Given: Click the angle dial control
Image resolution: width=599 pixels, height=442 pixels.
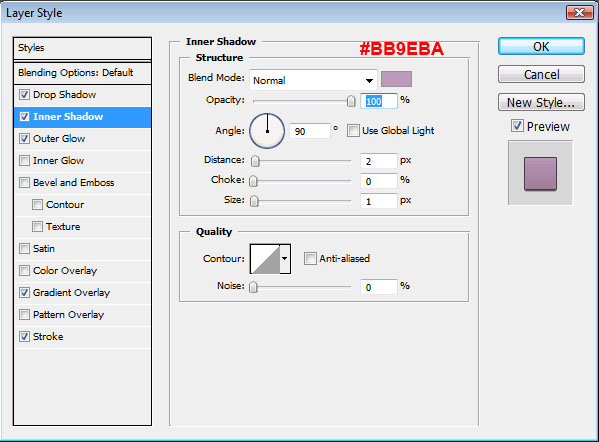Looking at the screenshot, I should tap(267, 131).
